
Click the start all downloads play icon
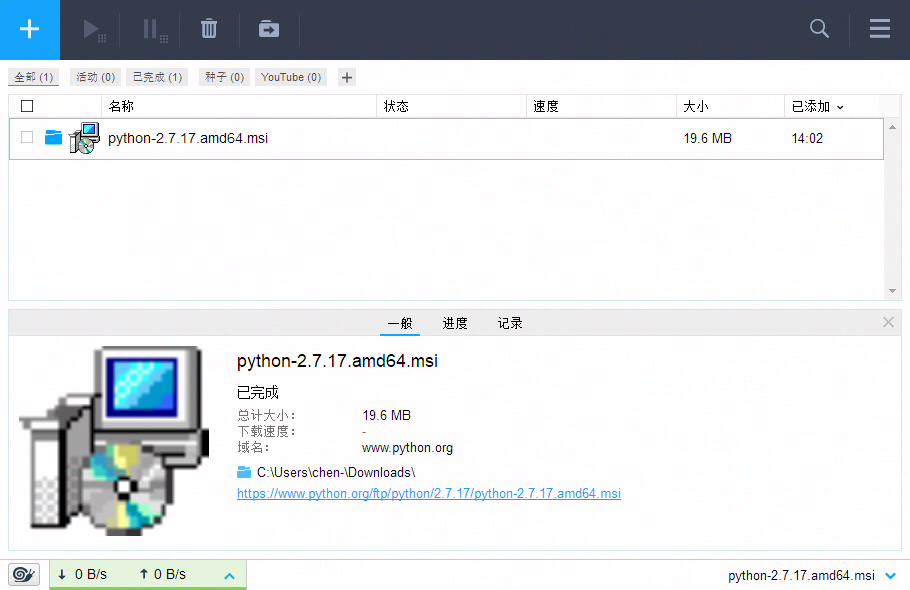(93, 30)
